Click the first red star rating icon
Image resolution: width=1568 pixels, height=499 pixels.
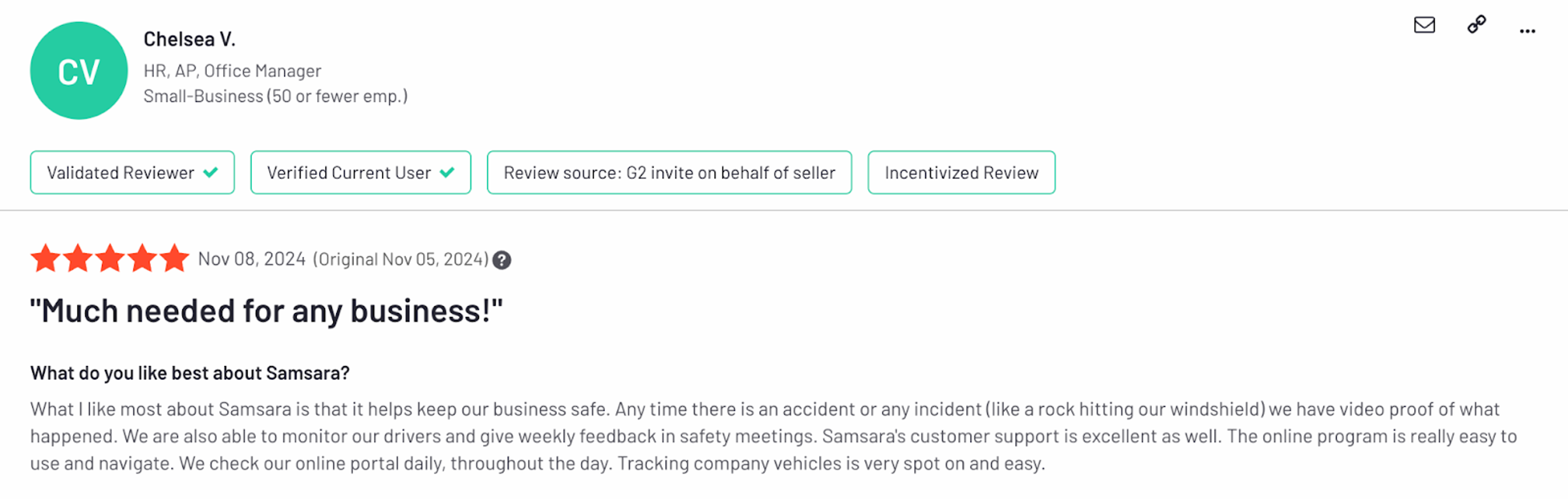tap(46, 258)
